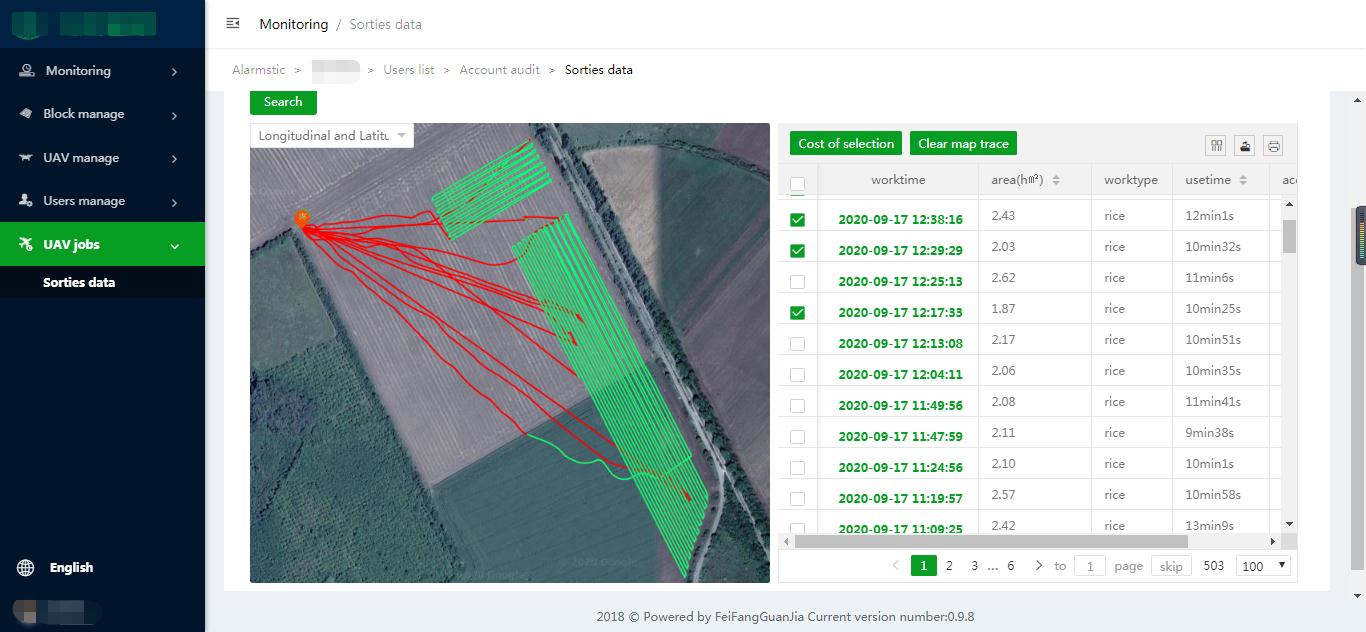Open the column filter settings icon above the table
This screenshot has width=1366, height=632.
1215,145
